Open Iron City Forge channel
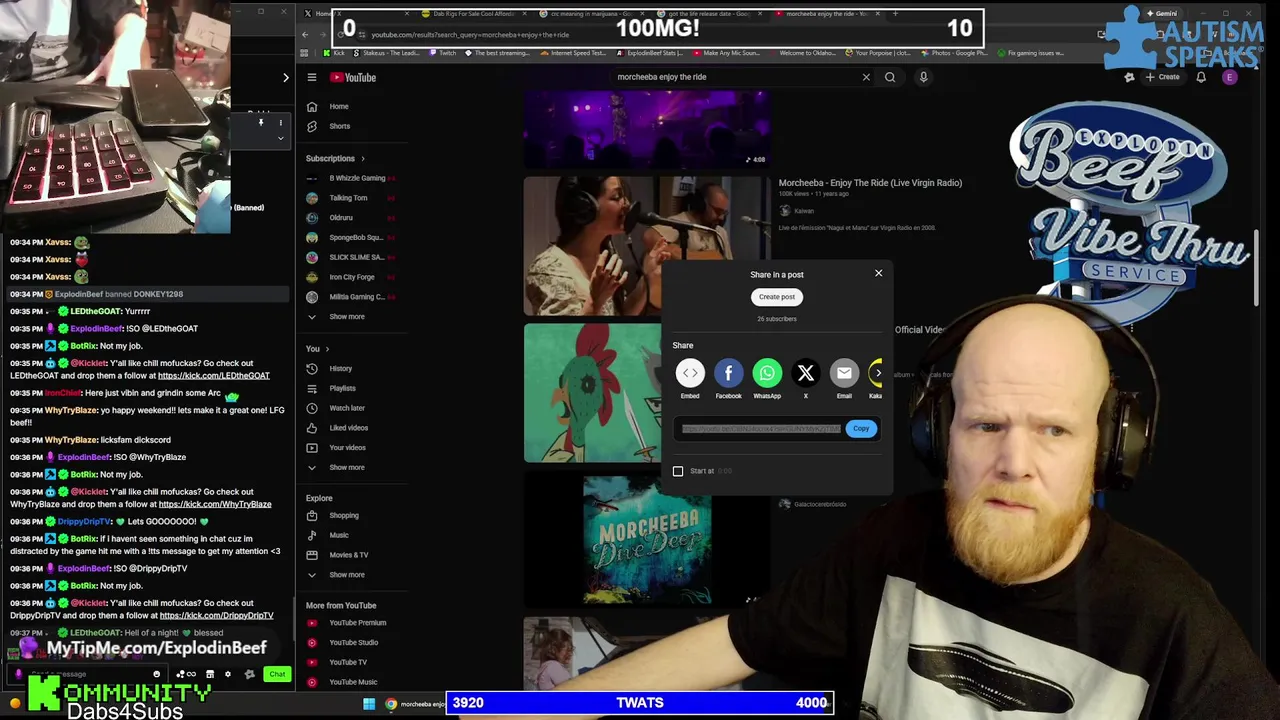The image size is (1280, 720). pyautogui.click(x=351, y=277)
